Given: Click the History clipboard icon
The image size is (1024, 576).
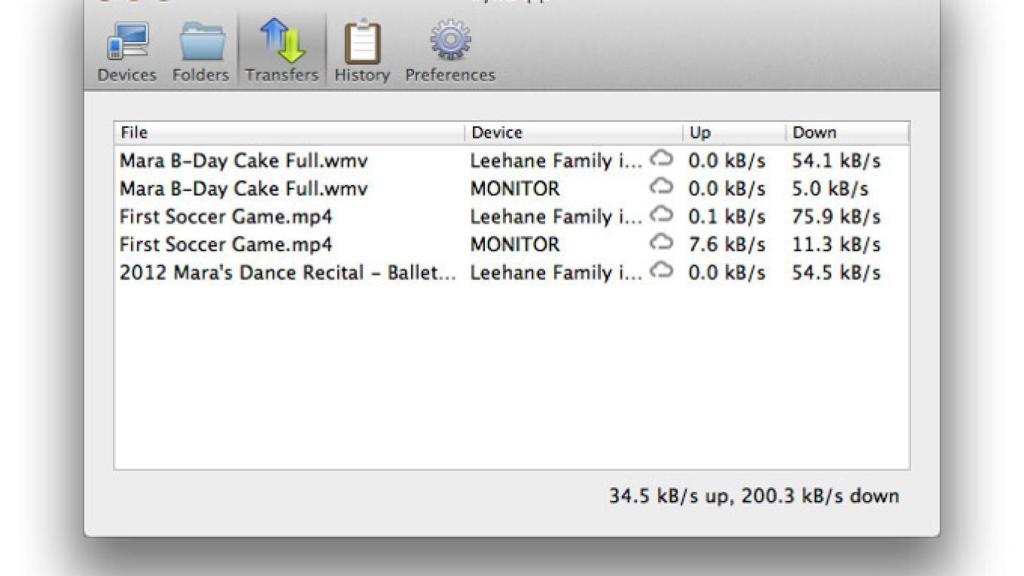Looking at the screenshot, I should click(x=361, y=45).
